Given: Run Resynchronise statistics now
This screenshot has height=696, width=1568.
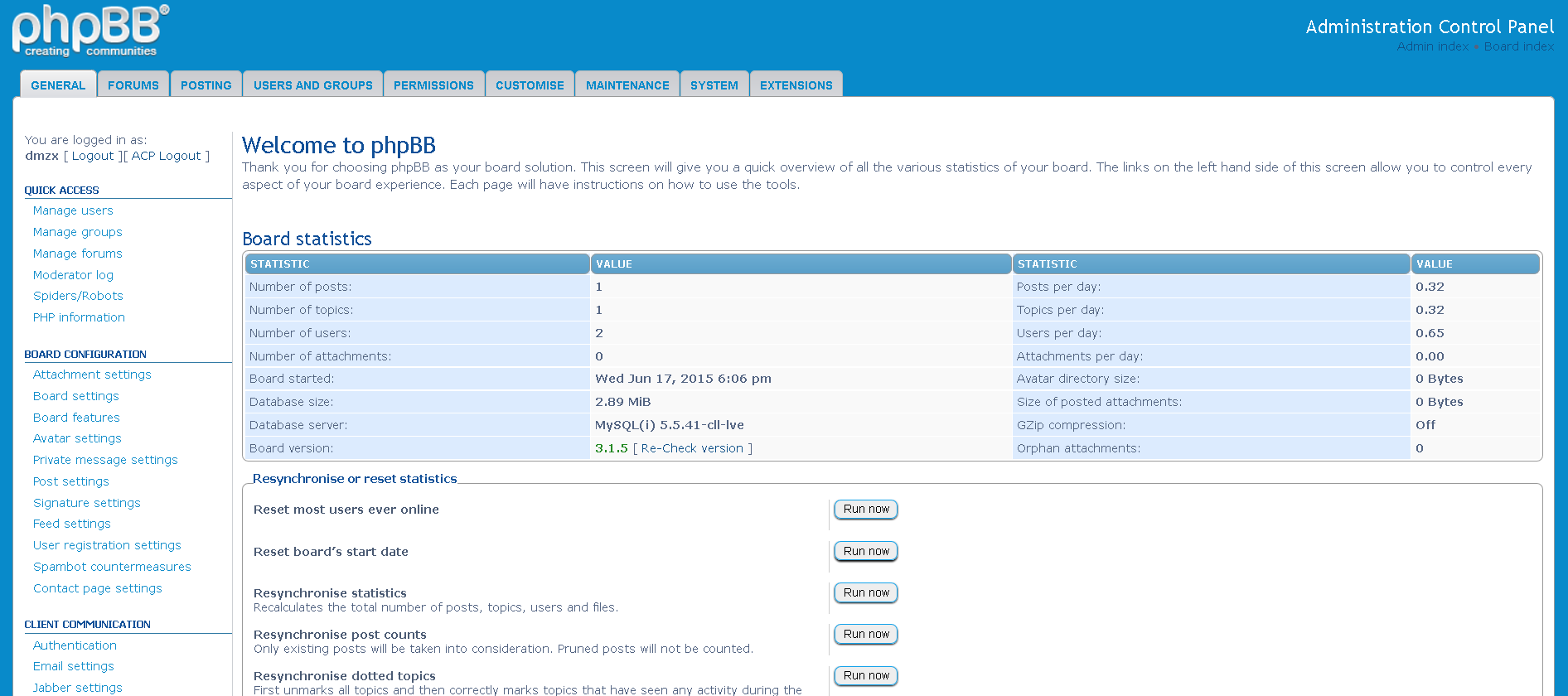Looking at the screenshot, I should point(866,592).
